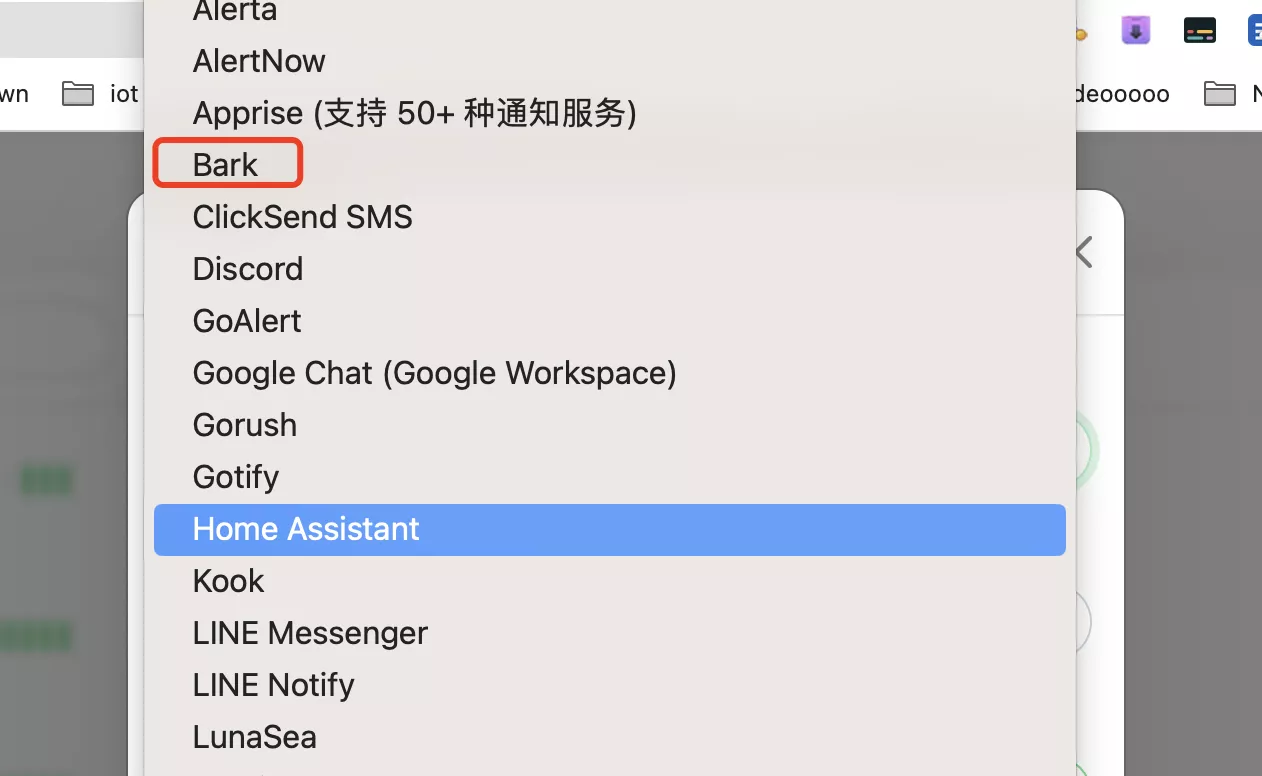The width and height of the screenshot is (1262, 776).
Task: Select LunaSea from the list
Action: (x=254, y=737)
